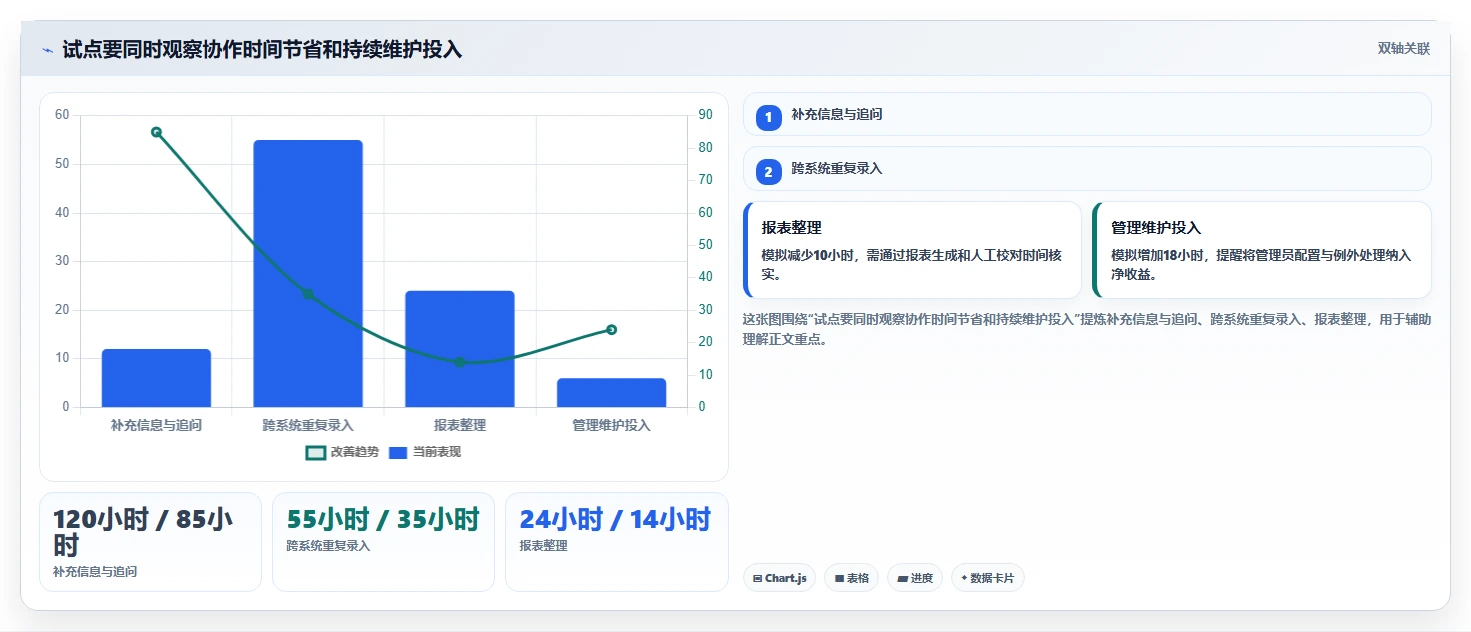The width and height of the screenshot is (1471, 632).
Task: Click the left axis value 60
Action: (x=62, y=115)
